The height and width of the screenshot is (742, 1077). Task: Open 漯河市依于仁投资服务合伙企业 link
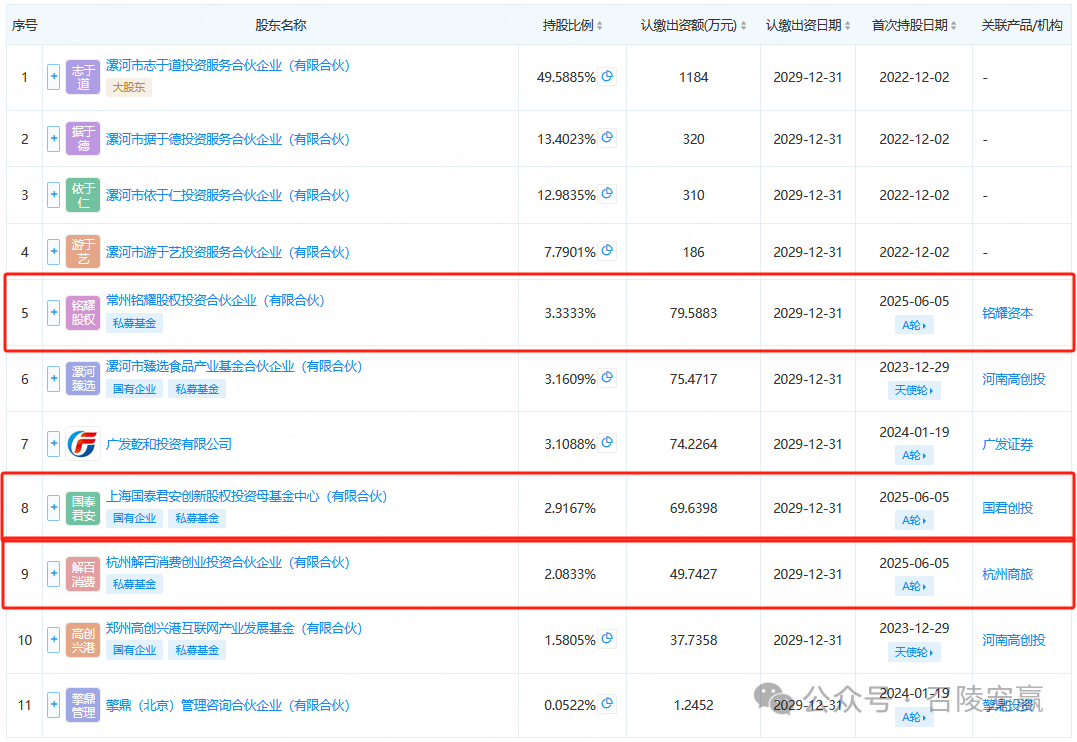click(x=228, y=196)
